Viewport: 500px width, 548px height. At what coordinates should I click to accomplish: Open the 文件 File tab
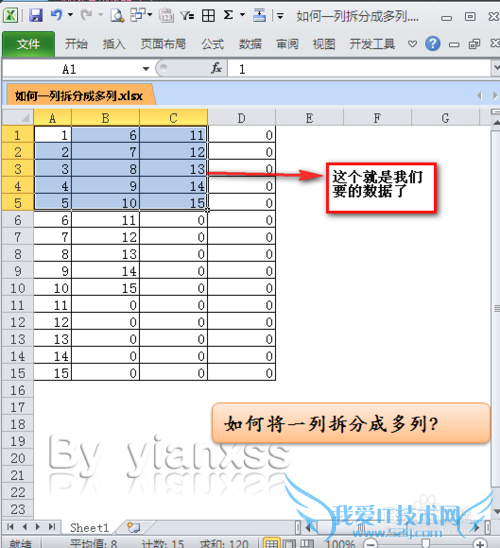coord(29,44)
